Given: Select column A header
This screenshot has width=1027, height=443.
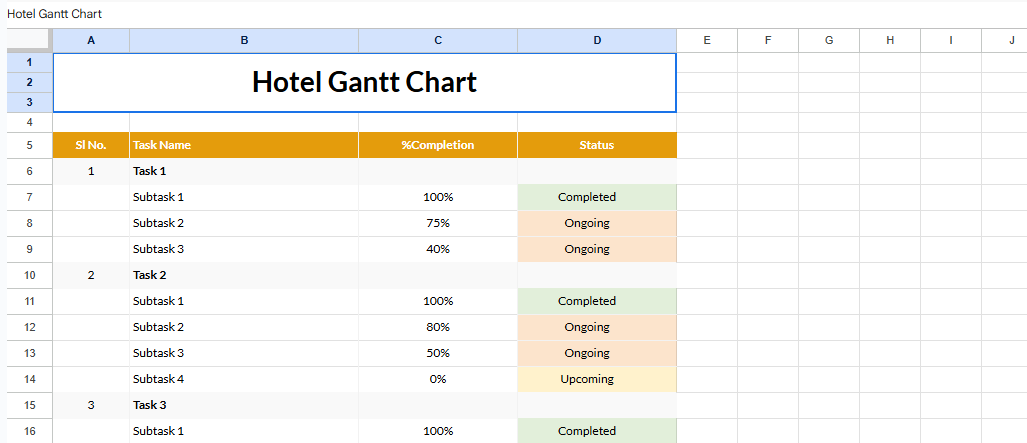Looking at the screenshot, I should coord(91,40).
